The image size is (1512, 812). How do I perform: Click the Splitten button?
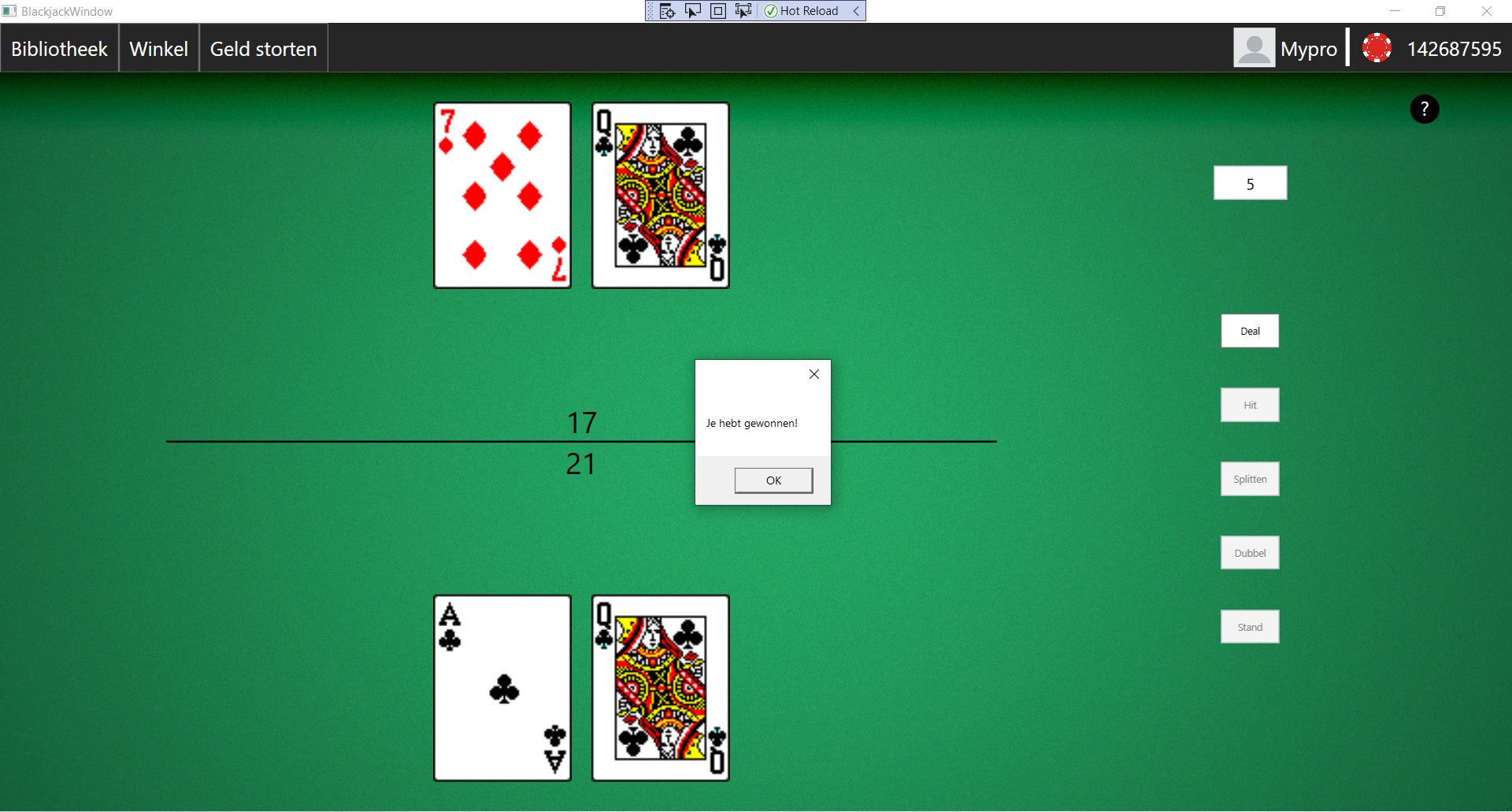pos(1249,478)
